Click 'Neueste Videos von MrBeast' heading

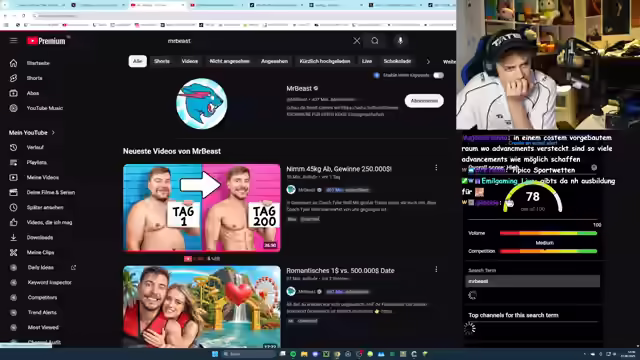pos(172,151)
